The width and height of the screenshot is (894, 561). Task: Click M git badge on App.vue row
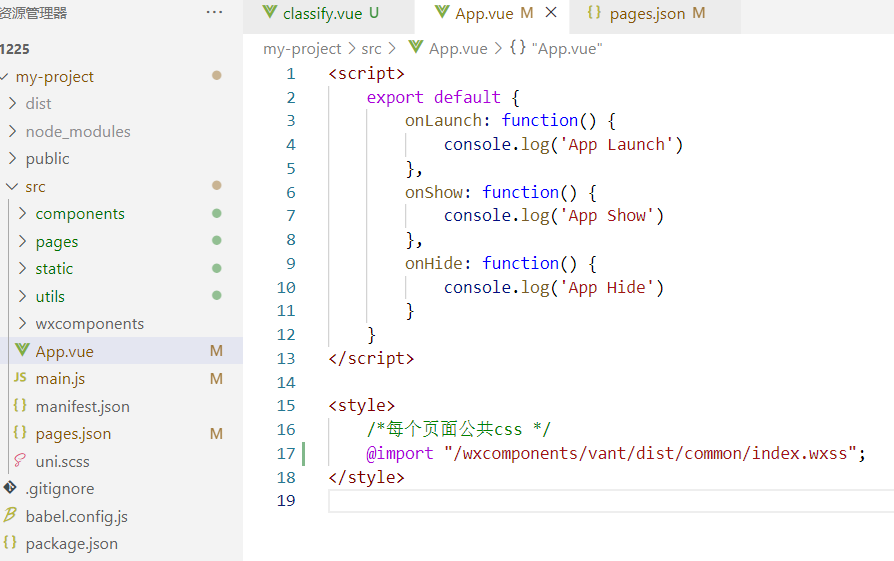click(x=216, y=351)
